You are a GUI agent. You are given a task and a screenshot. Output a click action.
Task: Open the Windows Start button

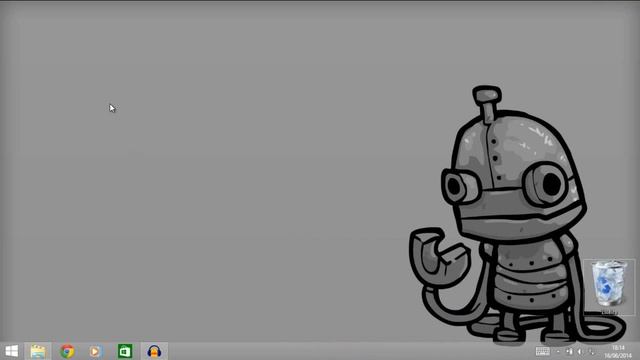(11, 351)
